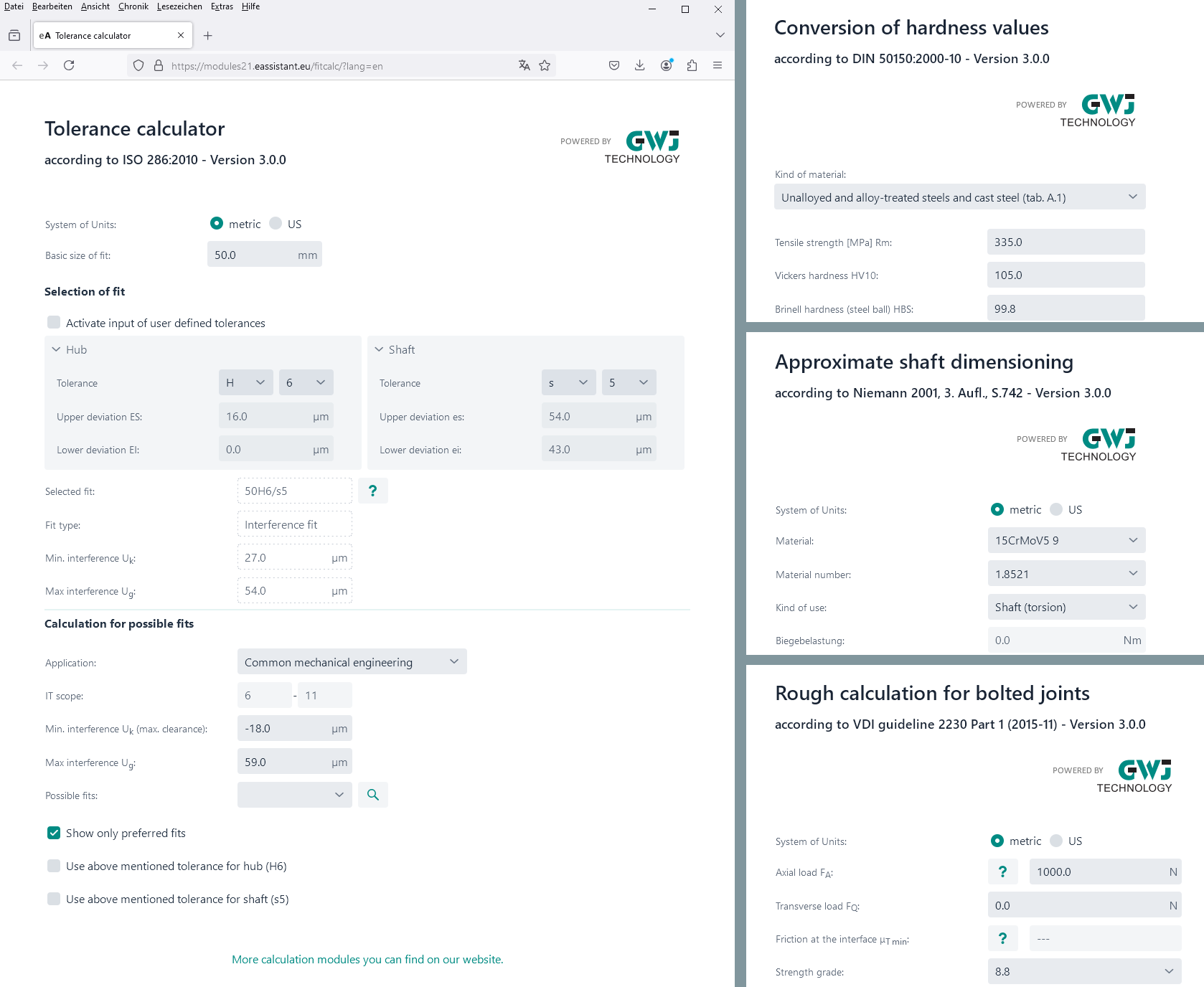1204x987 pixels.
Task: Click the ? icon beside Axial load FA
Action: tap(1003, 872)
